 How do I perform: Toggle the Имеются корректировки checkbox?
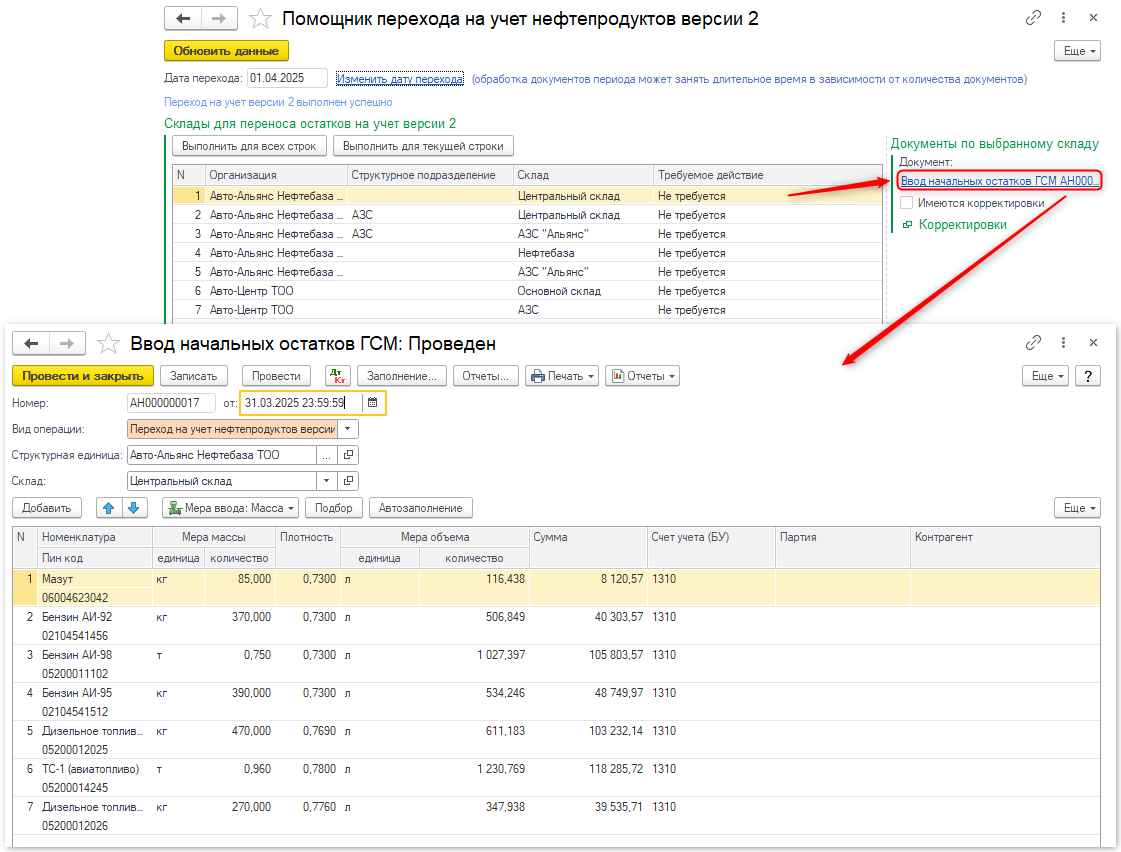tap(906, 203)
